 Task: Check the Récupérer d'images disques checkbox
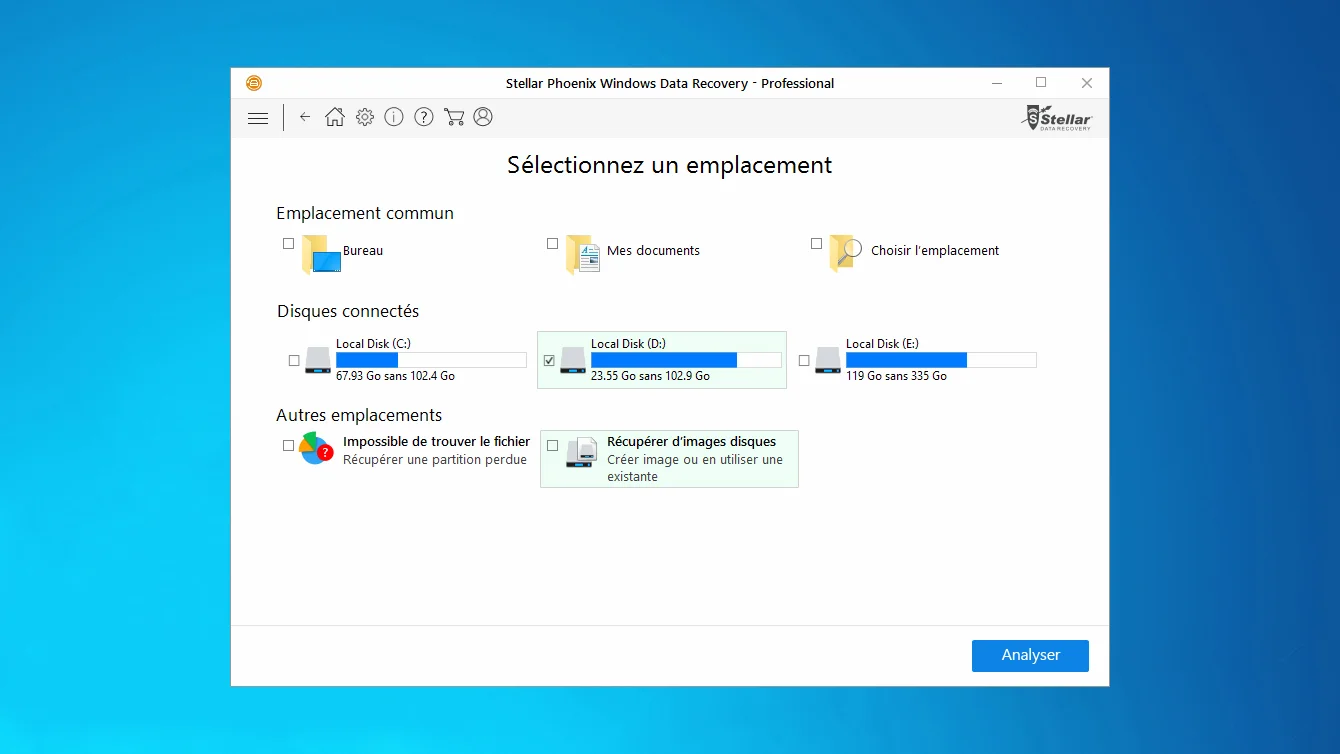552,446
